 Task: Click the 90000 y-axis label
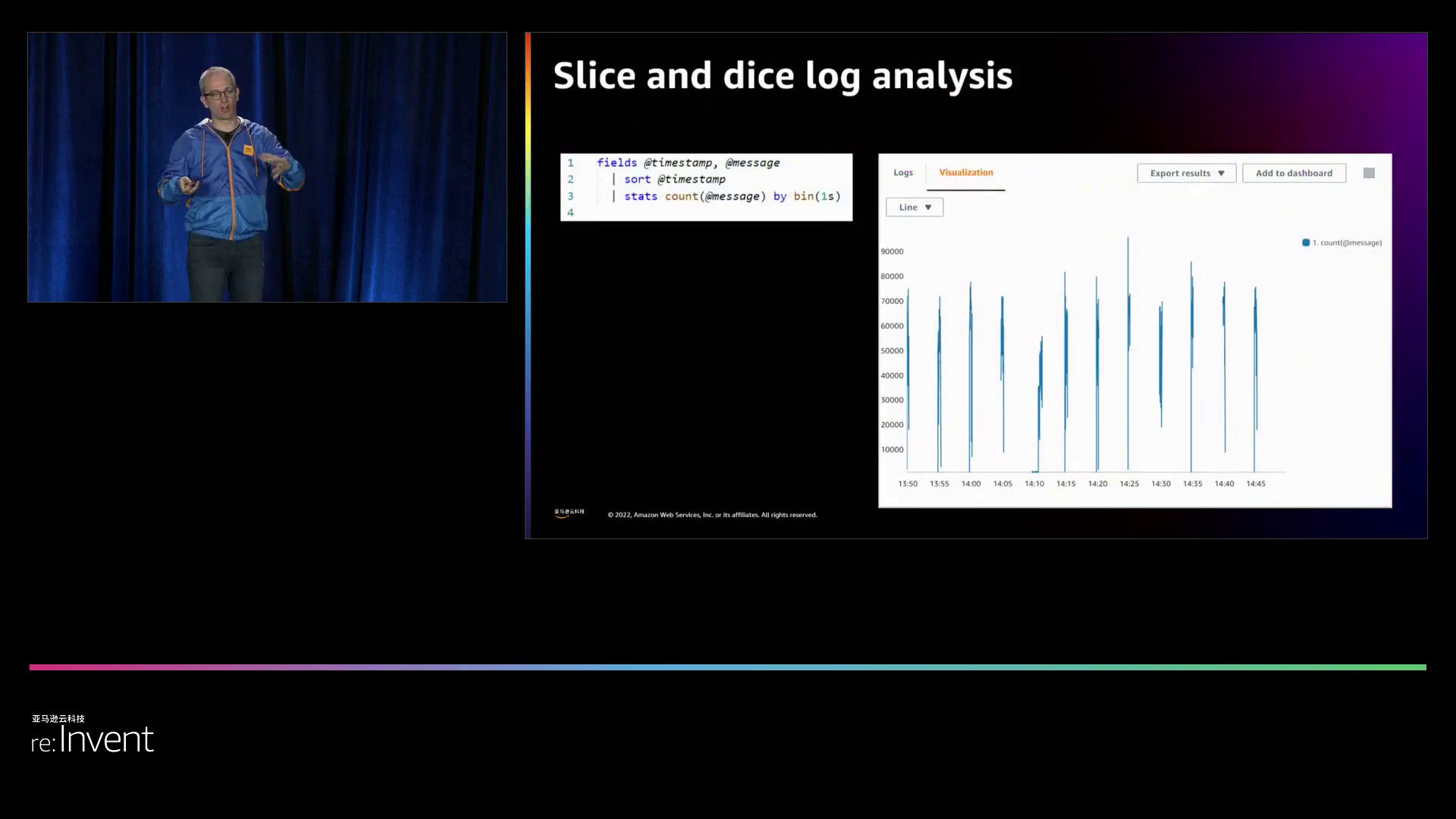tap(892, 252)
